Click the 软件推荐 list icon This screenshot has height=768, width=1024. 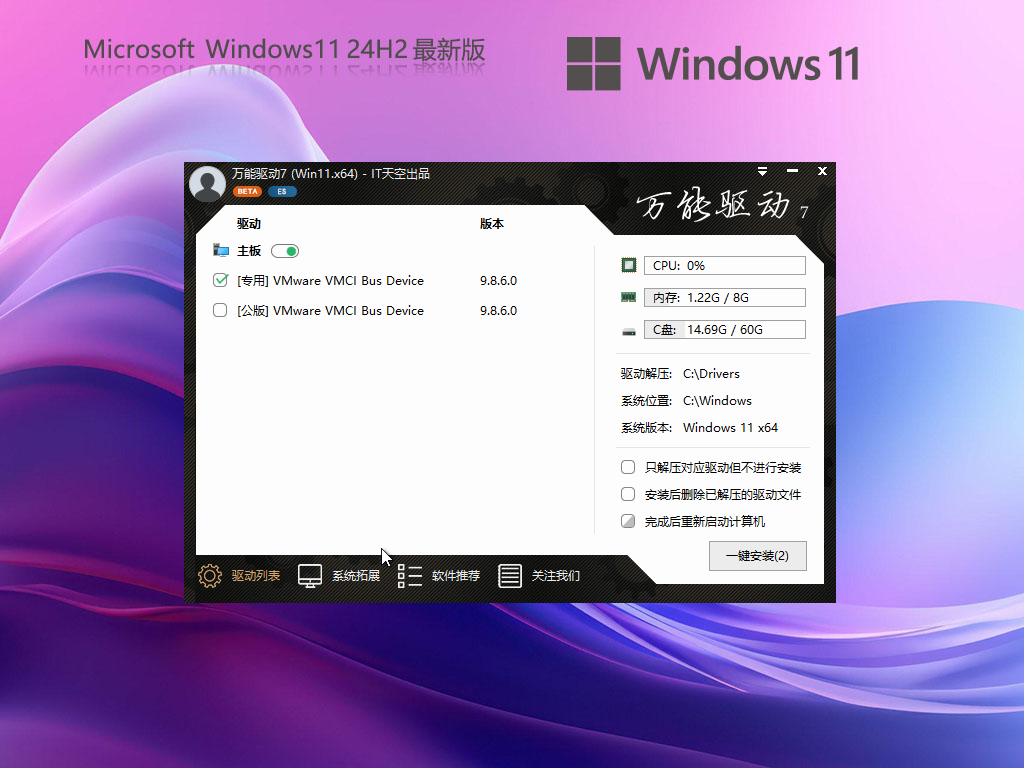409,575
